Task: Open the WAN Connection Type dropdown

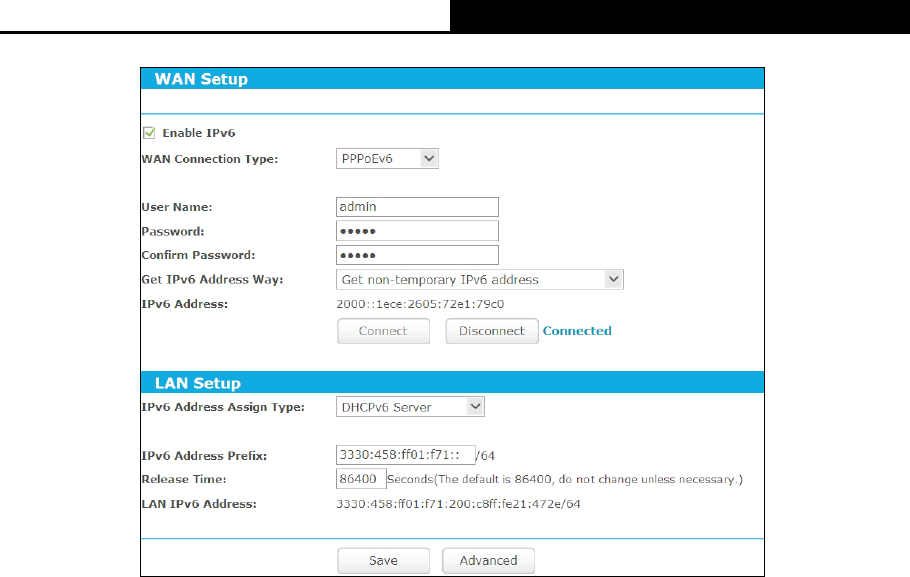Action: point(387,158)
